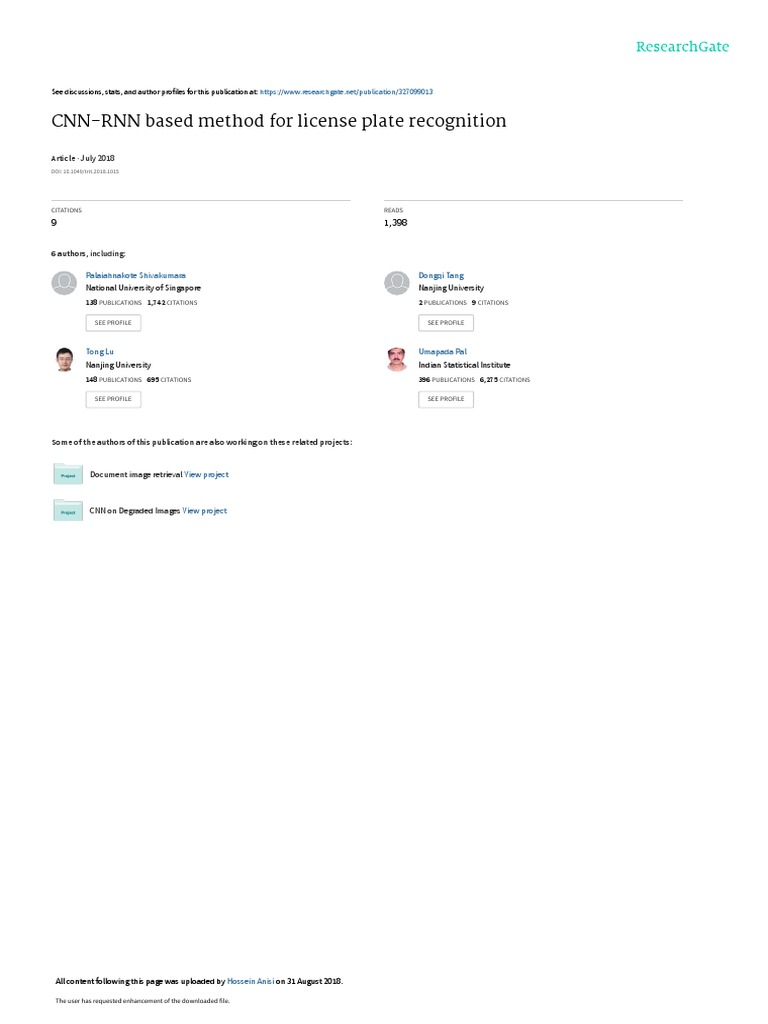
Task: Open View project link for Document image retrieval
Action: click(x=206, y=475)
